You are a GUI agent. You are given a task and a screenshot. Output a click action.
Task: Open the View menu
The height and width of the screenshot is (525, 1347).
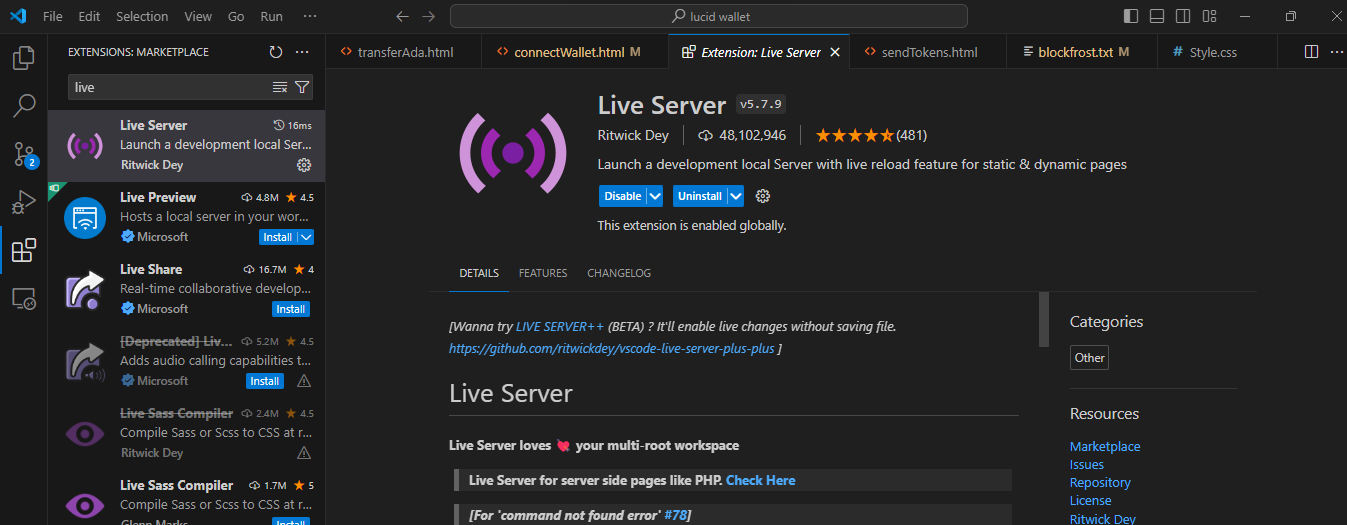coord(198,16)
